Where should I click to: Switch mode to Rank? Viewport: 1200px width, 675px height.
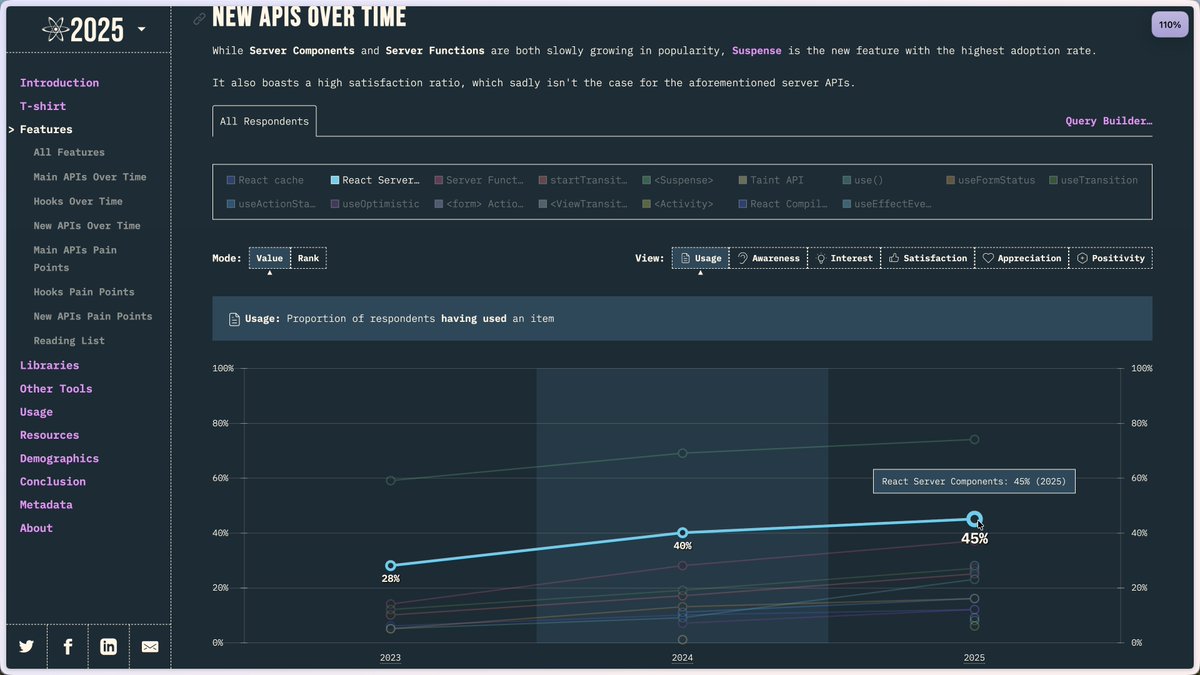pyautogui.click(x=308, y=258)
